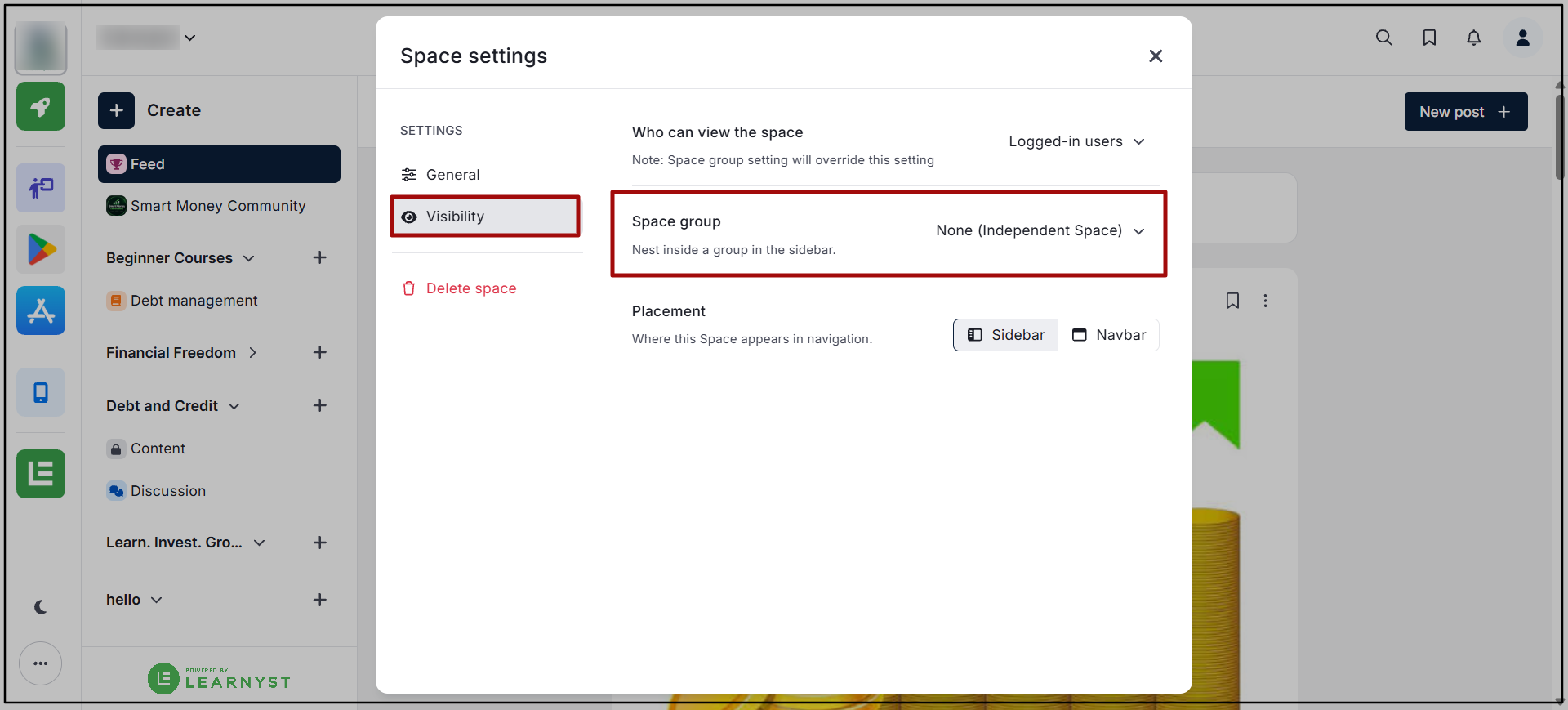Open the Logged-in users dropdown

click(1076, 141)
